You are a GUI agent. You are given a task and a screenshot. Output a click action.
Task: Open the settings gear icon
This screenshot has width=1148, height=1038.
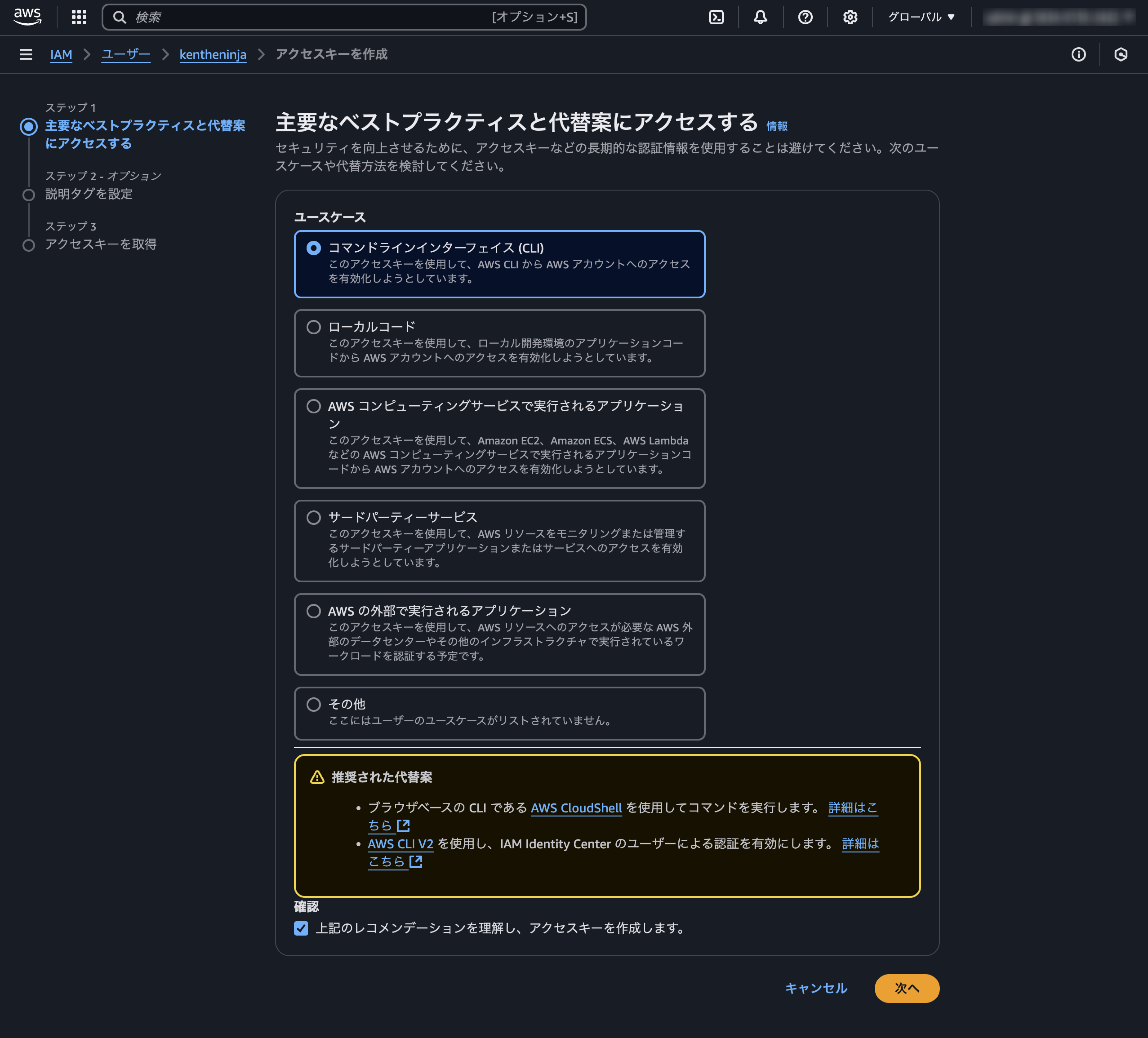(x=850, y=17)
